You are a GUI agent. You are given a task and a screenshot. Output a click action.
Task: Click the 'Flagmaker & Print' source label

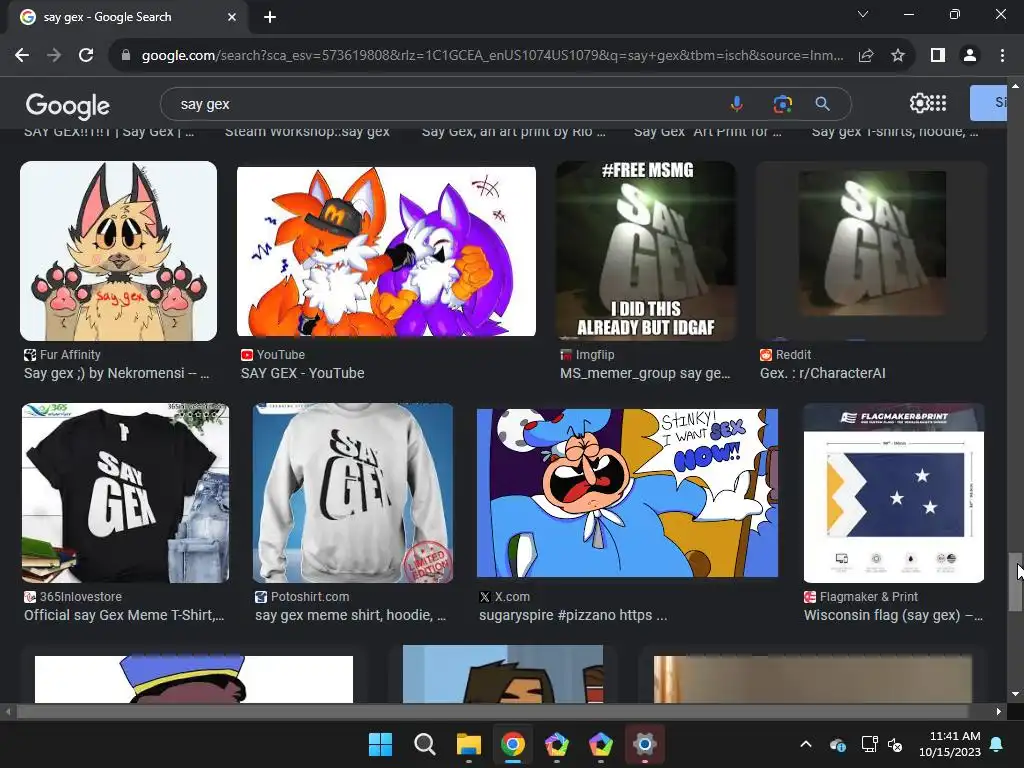869,597
